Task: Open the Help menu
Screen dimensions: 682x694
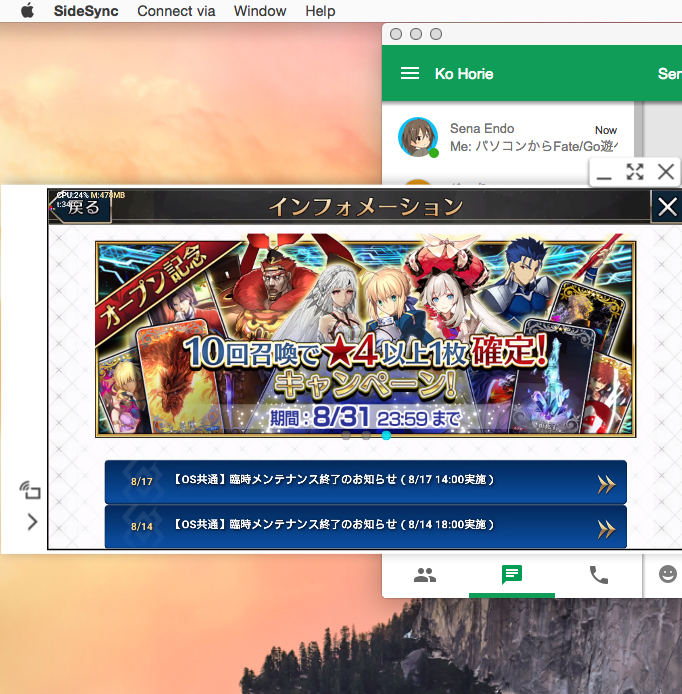Action: (320, 11)
